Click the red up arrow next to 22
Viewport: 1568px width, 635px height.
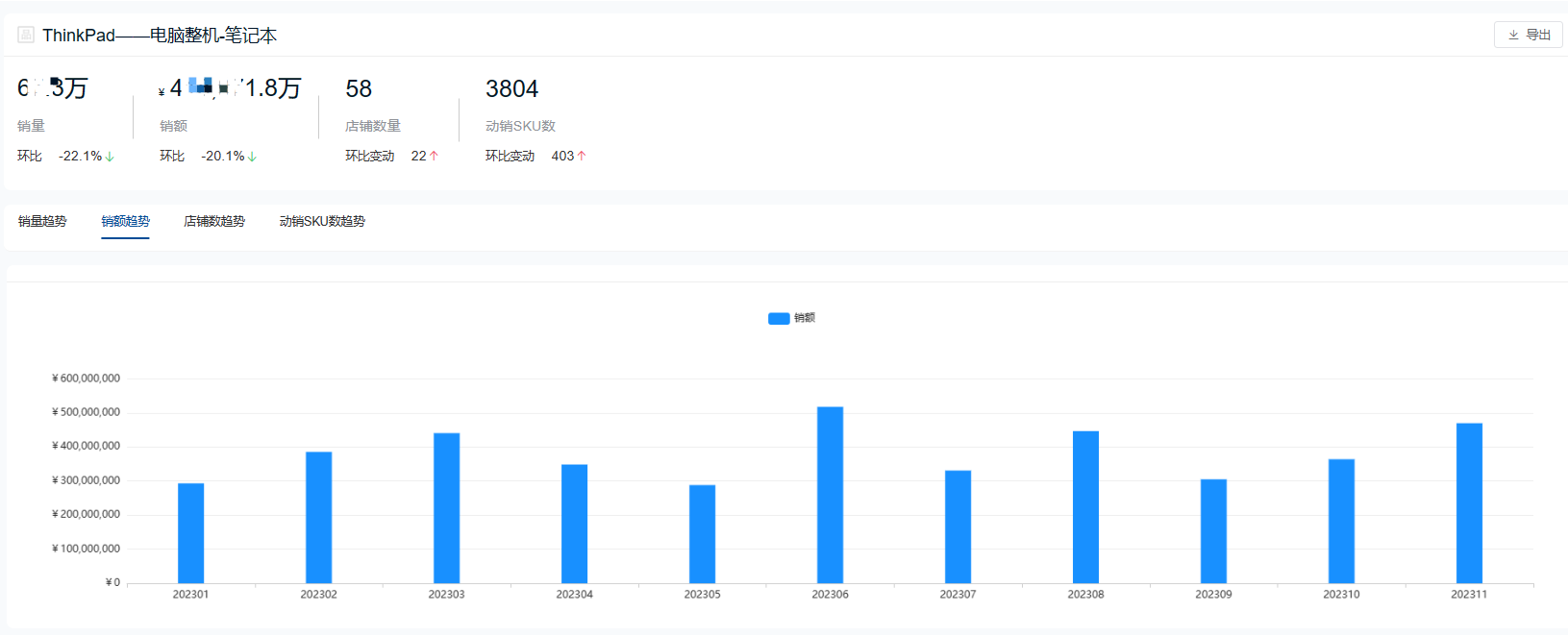434,156
